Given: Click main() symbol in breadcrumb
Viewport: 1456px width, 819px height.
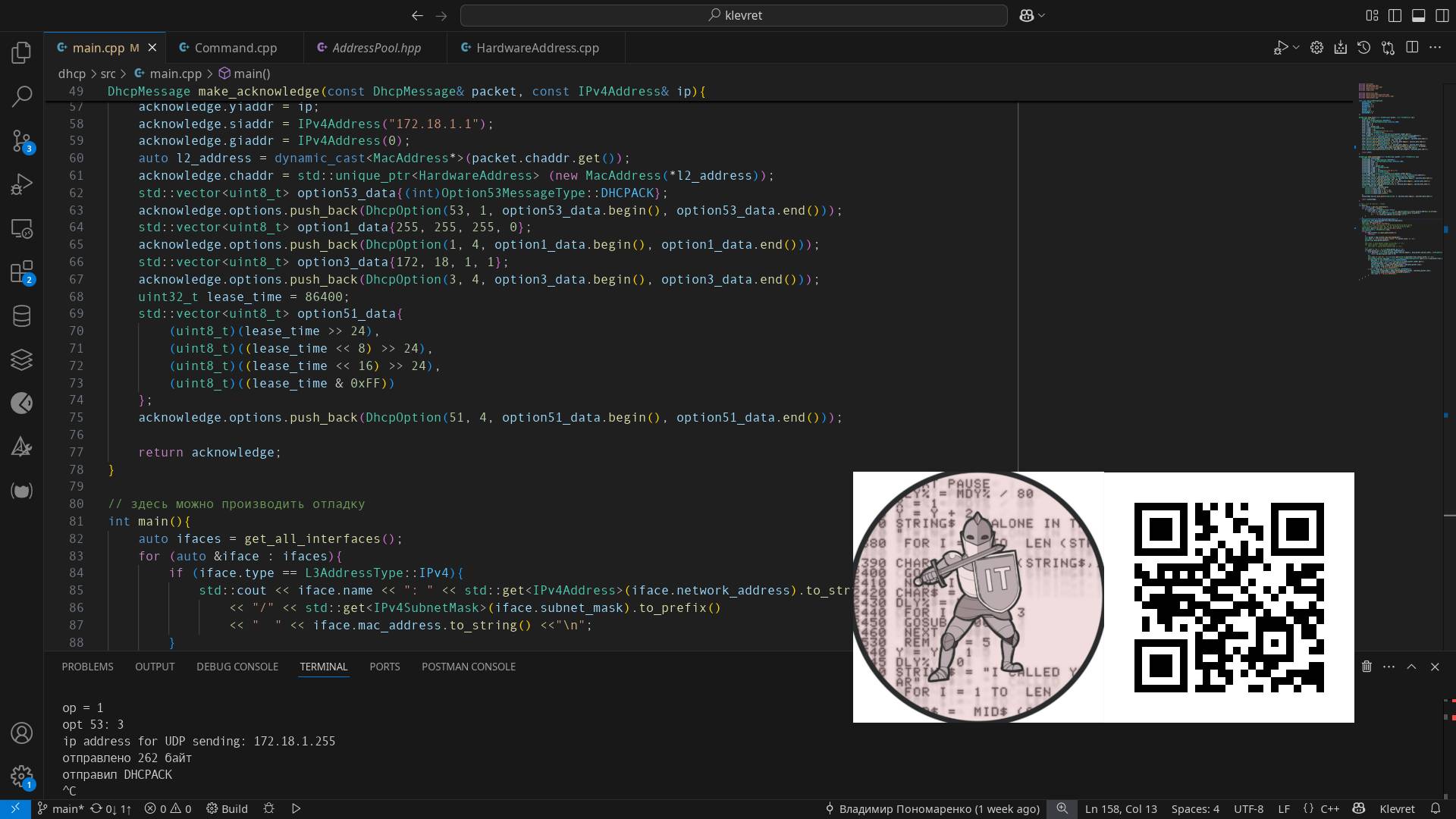Looking at the screenshot, I should click(252, 74).
